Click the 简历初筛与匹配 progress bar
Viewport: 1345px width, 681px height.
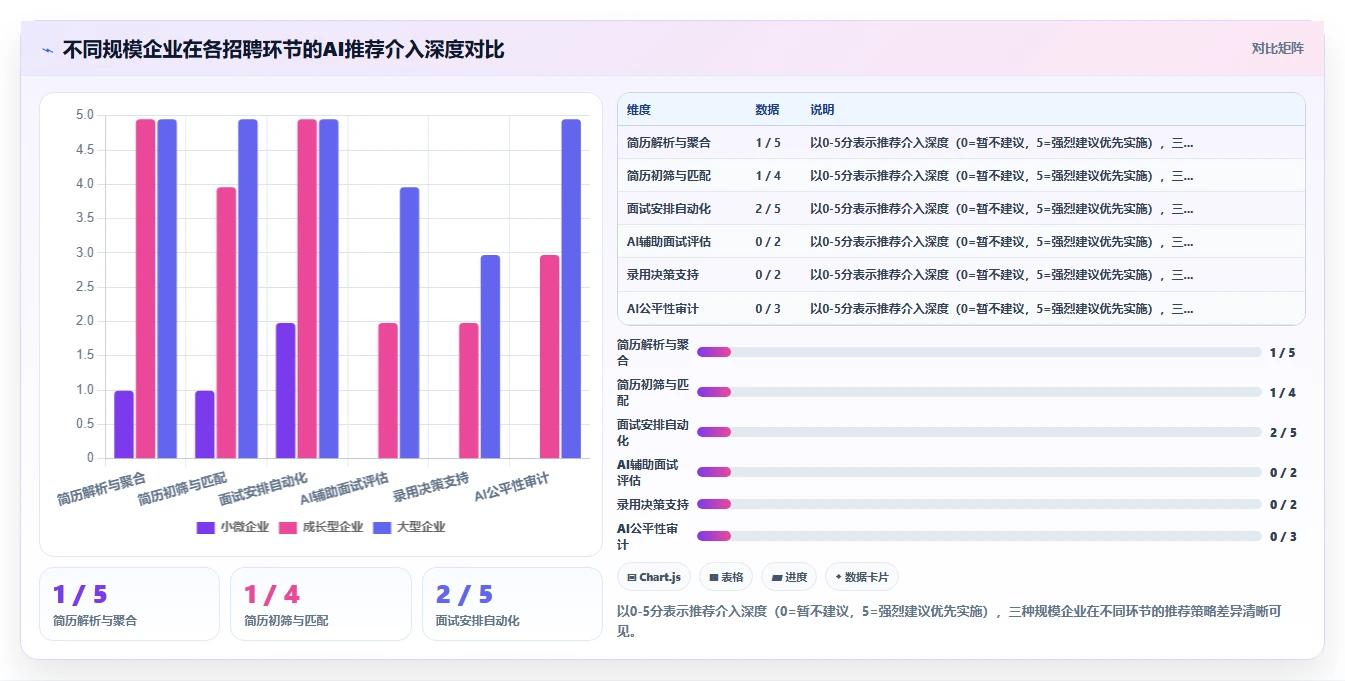pyautogui.click(x=979, y=392)
